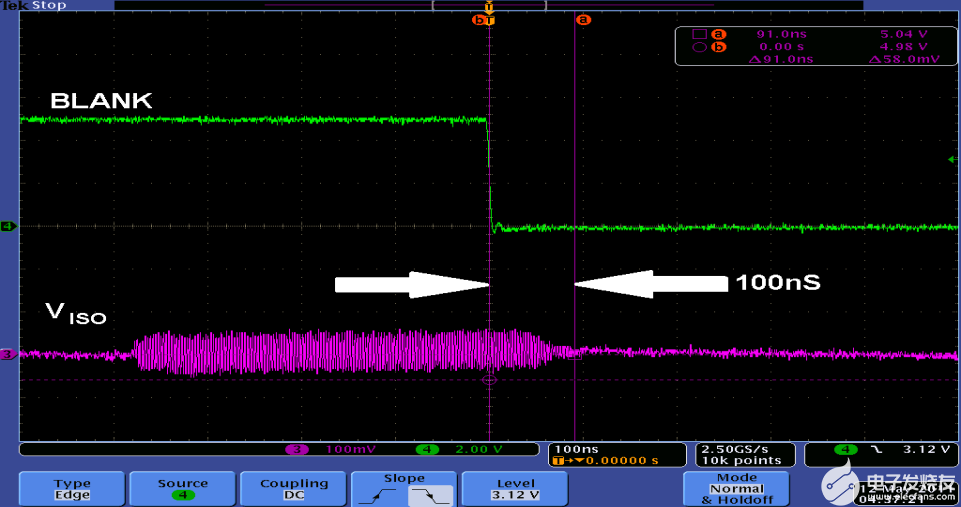Select the channel 4 ground marker on left edge
This screenshot has height=507, width=961.
pyautogui.click(x=8, y=226)
